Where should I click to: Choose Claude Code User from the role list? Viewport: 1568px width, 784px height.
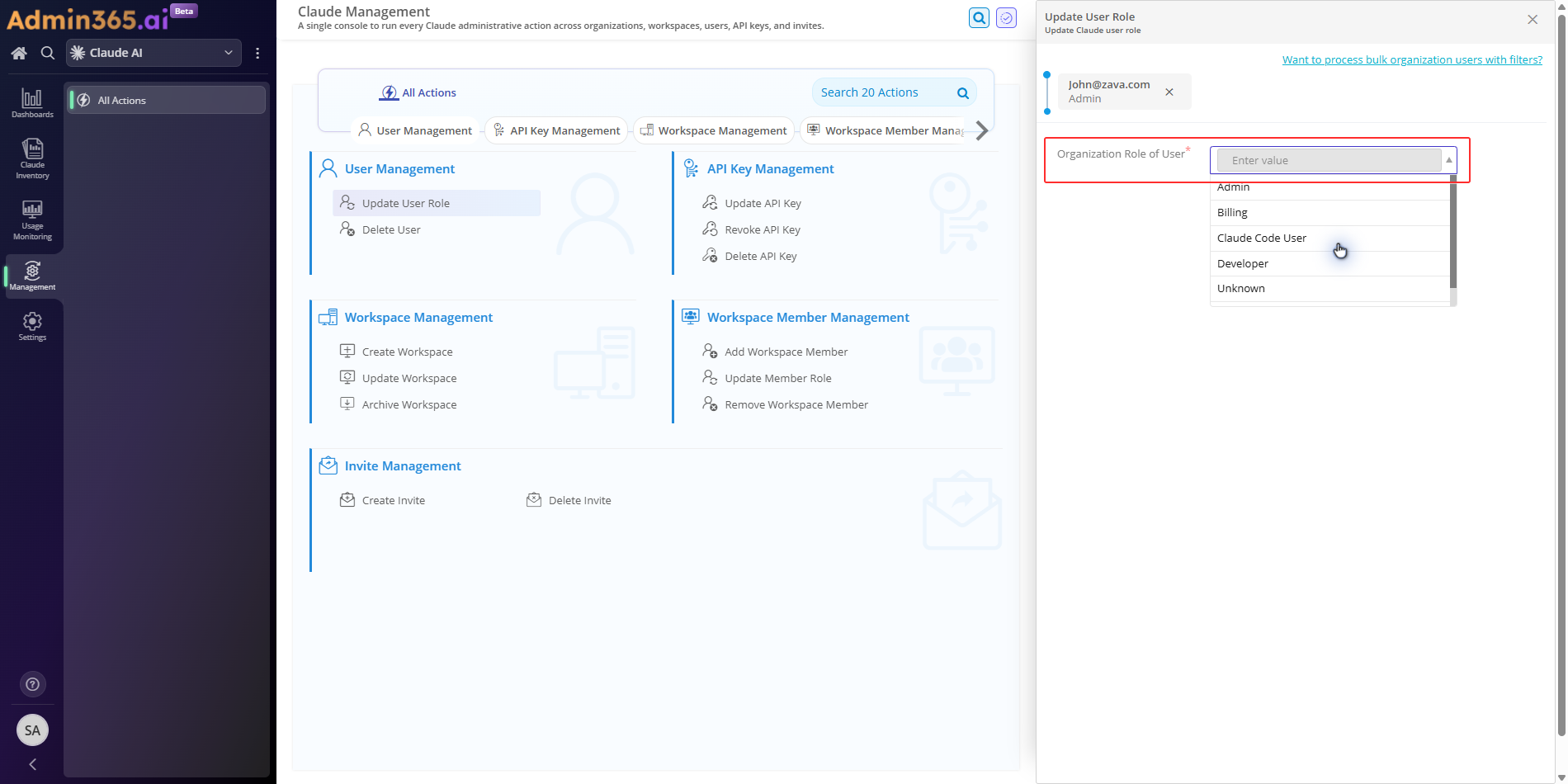[1329, 239]
